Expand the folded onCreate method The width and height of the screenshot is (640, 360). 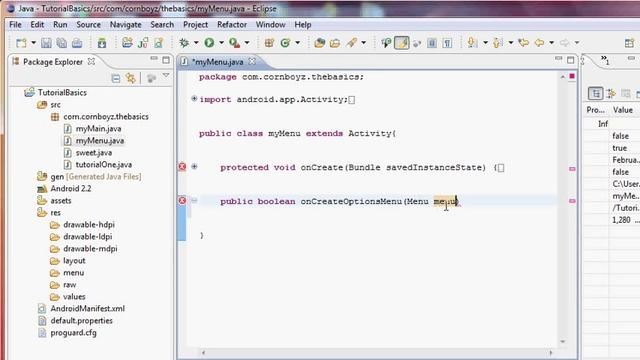tap(194, 166)
